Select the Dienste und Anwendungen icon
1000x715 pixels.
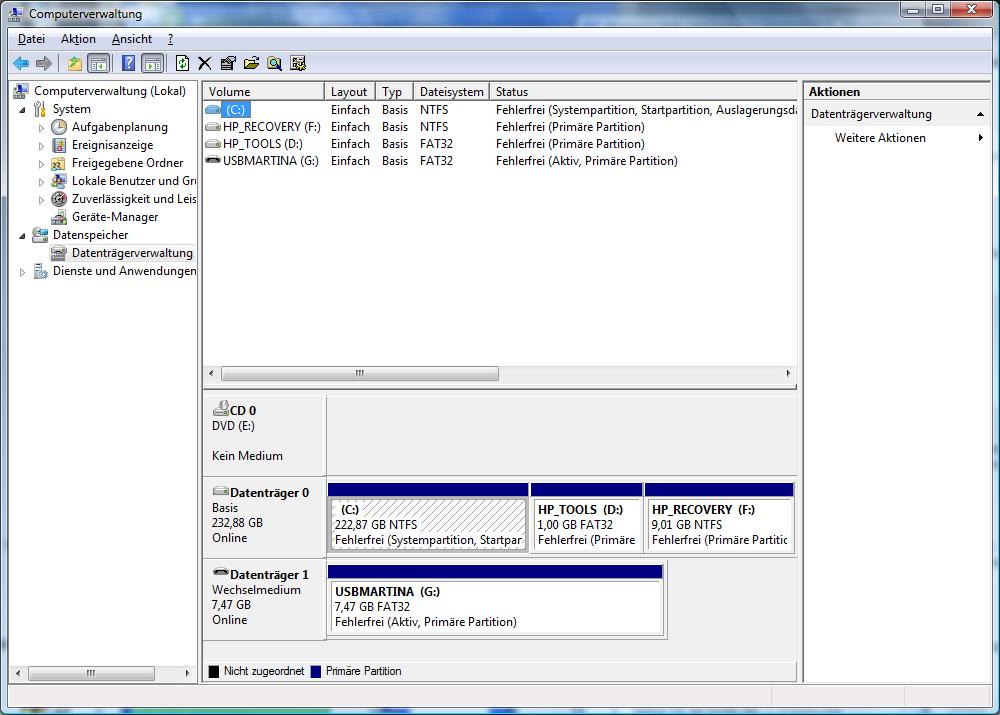tap(40, 271)
